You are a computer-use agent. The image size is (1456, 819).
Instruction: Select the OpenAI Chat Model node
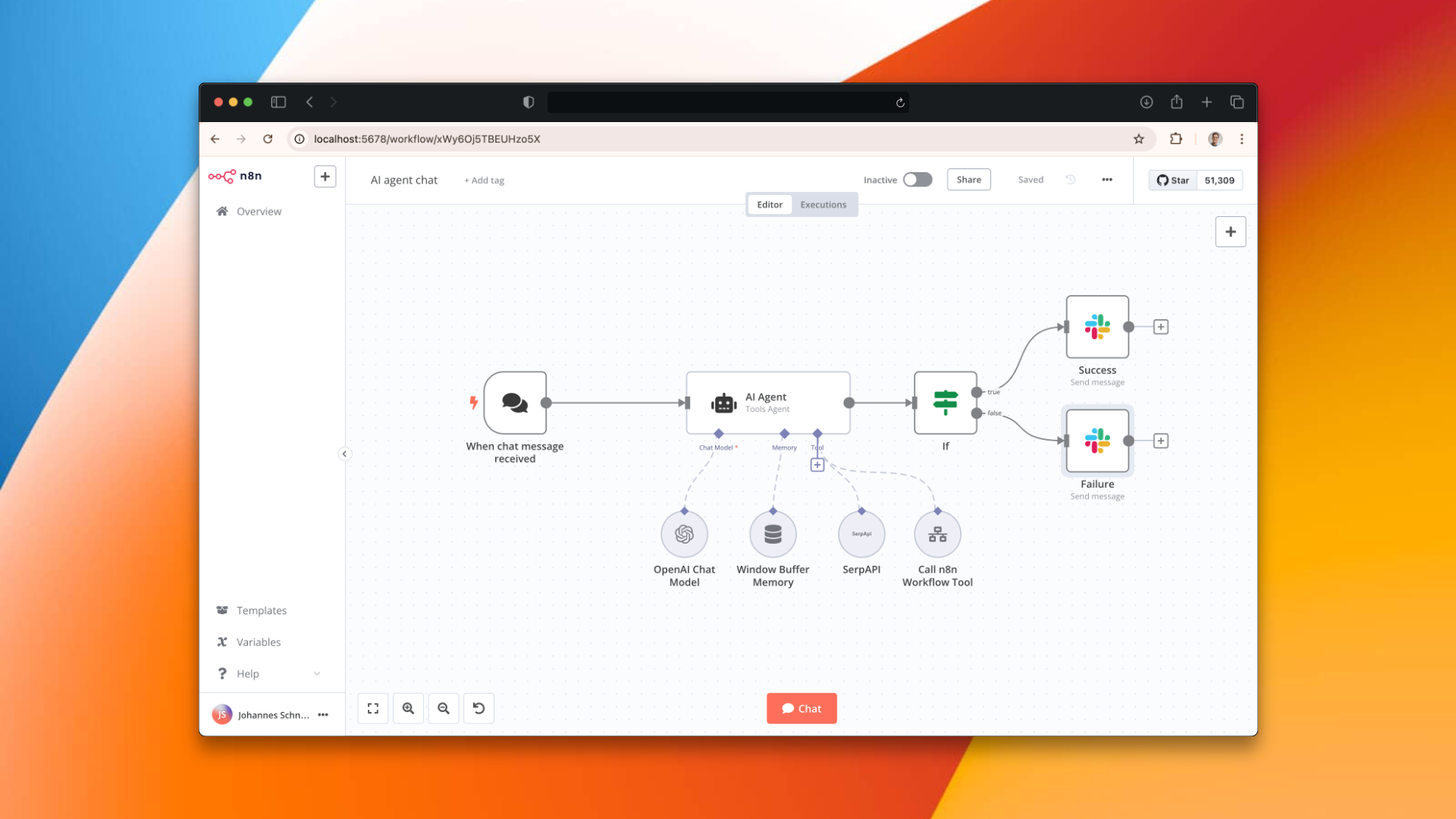coord(684,533)
